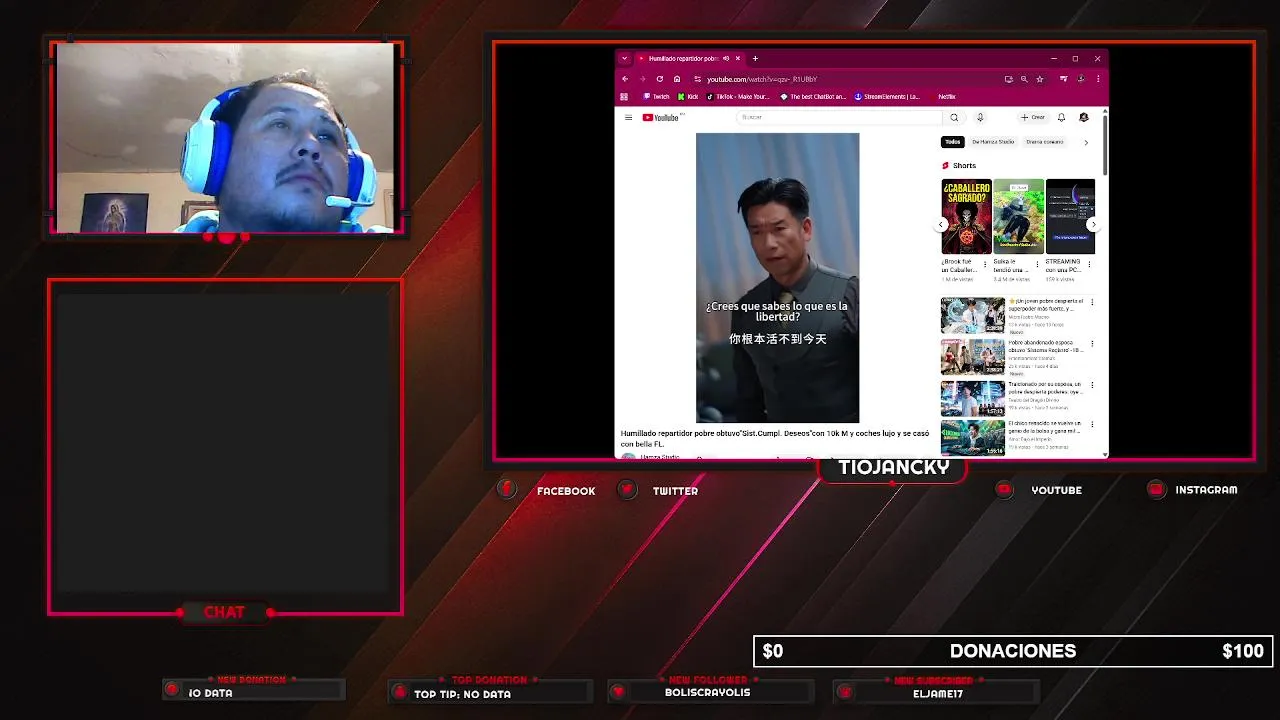Click the Crear button
This screenshot has width=1280, height=720.
[1033, 117]
